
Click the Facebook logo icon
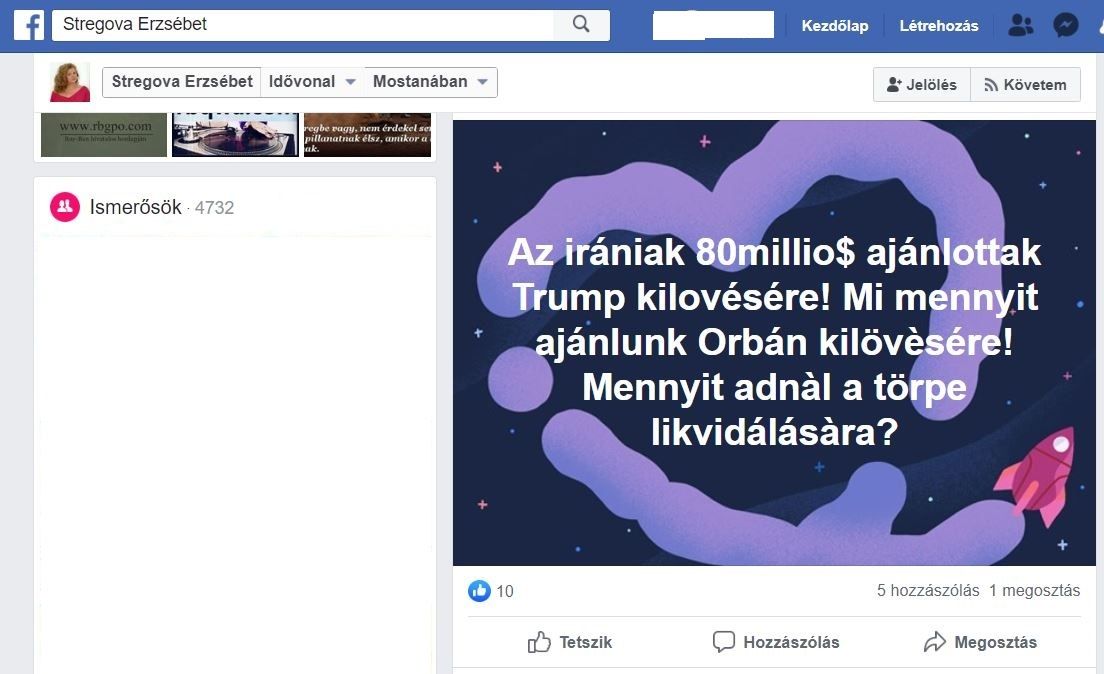[x=29, y=25]
